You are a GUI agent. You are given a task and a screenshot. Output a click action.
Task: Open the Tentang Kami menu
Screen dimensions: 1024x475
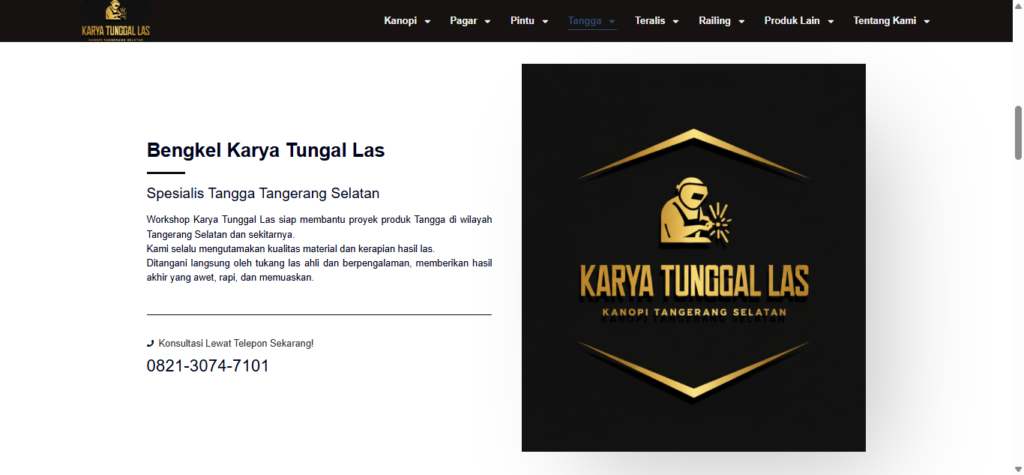point(884,21)
